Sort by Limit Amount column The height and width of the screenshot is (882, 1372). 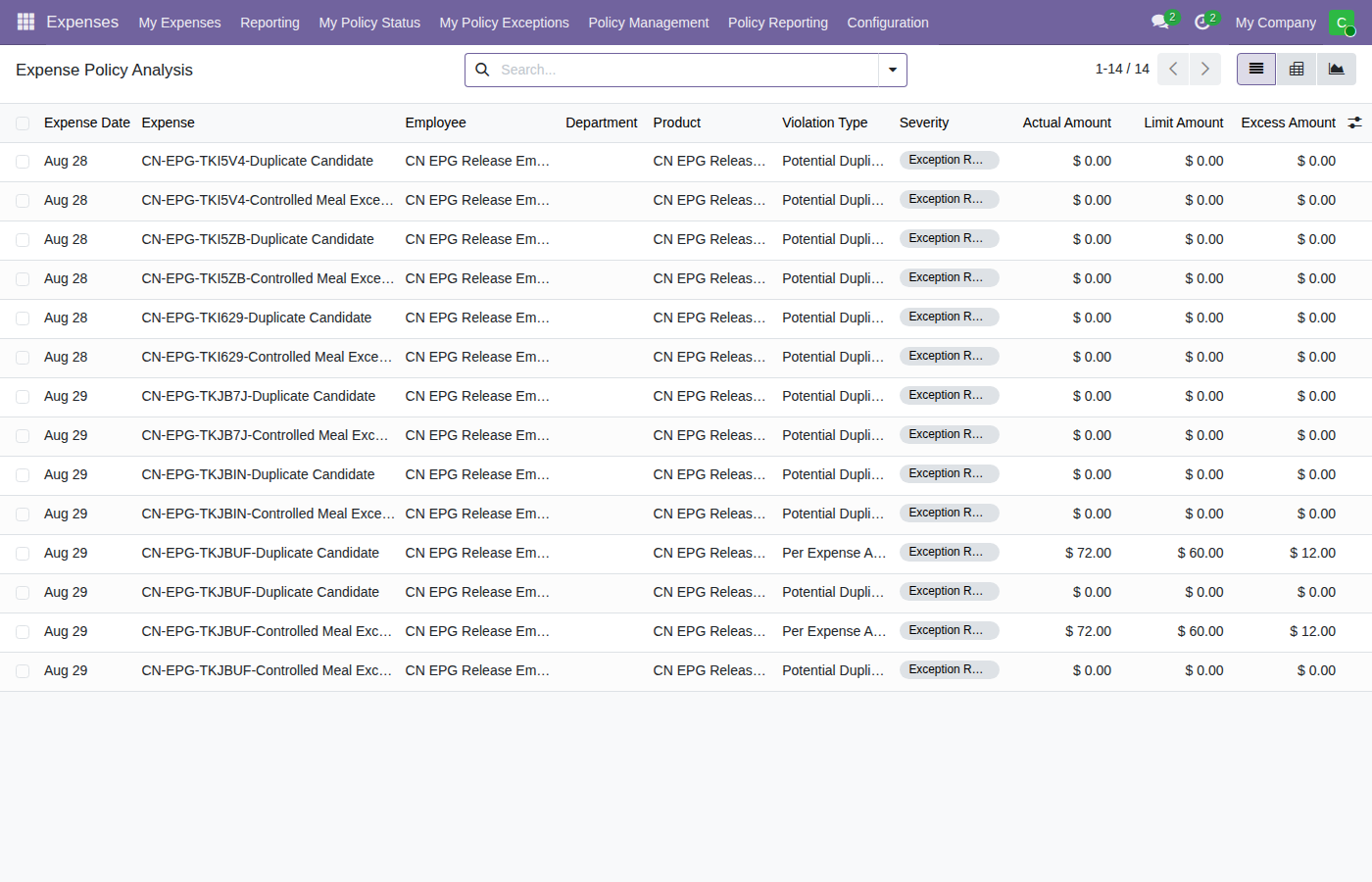(1183, 122)
